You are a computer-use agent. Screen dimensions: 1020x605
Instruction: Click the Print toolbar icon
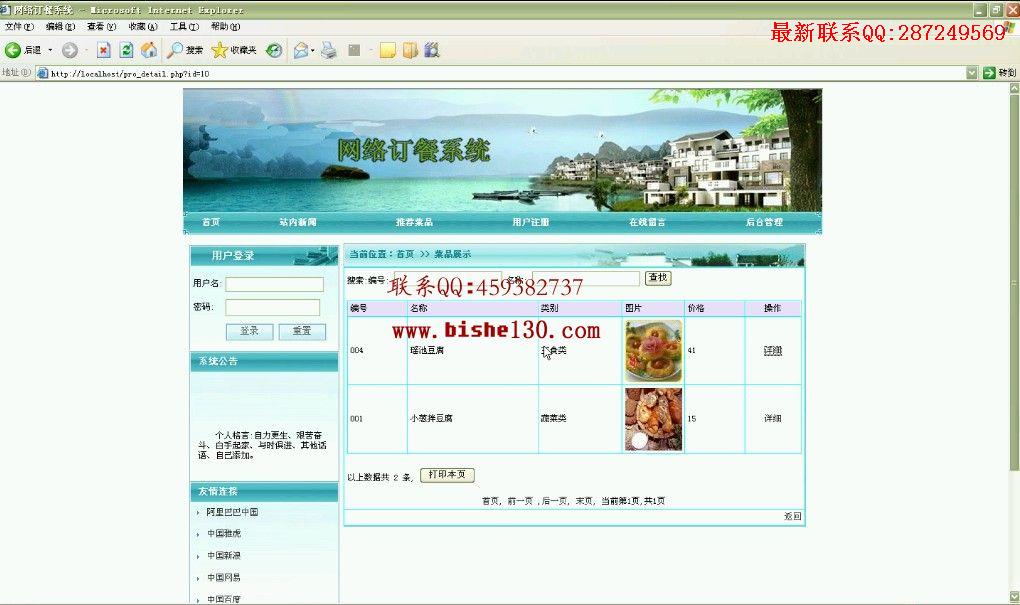click(329, 50)
